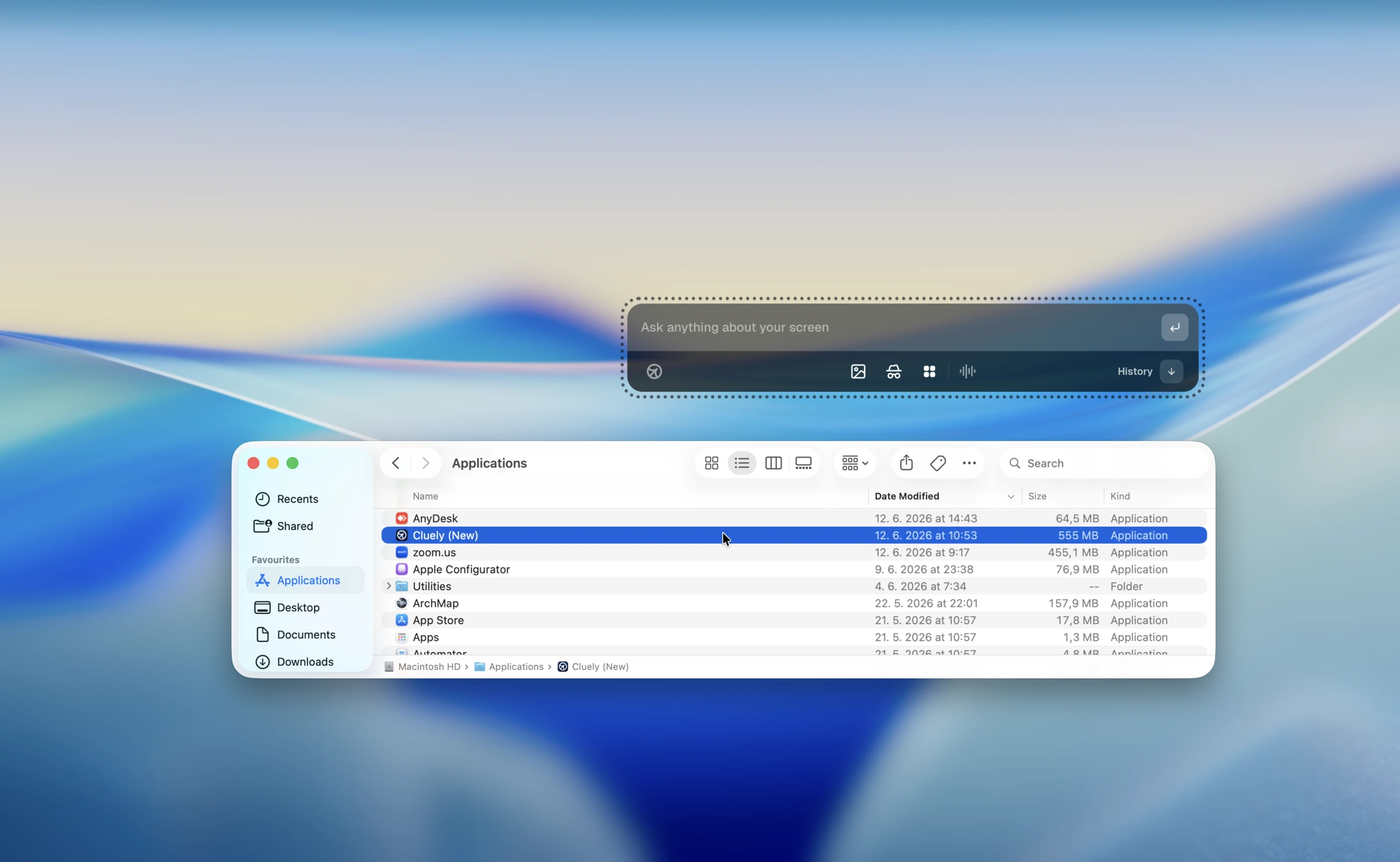Image resolution: width=1400 pixels, height=862 pixels.
Task: Toggle the incognito hat-and-glasses icon
Action: click(894, 371)
